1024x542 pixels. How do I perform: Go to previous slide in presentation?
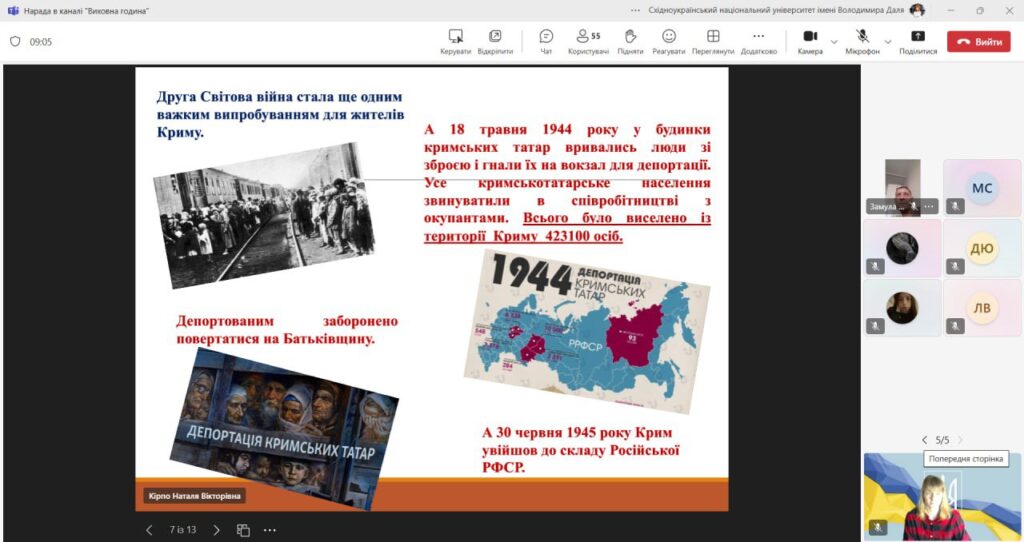click(x=150, y=530)
